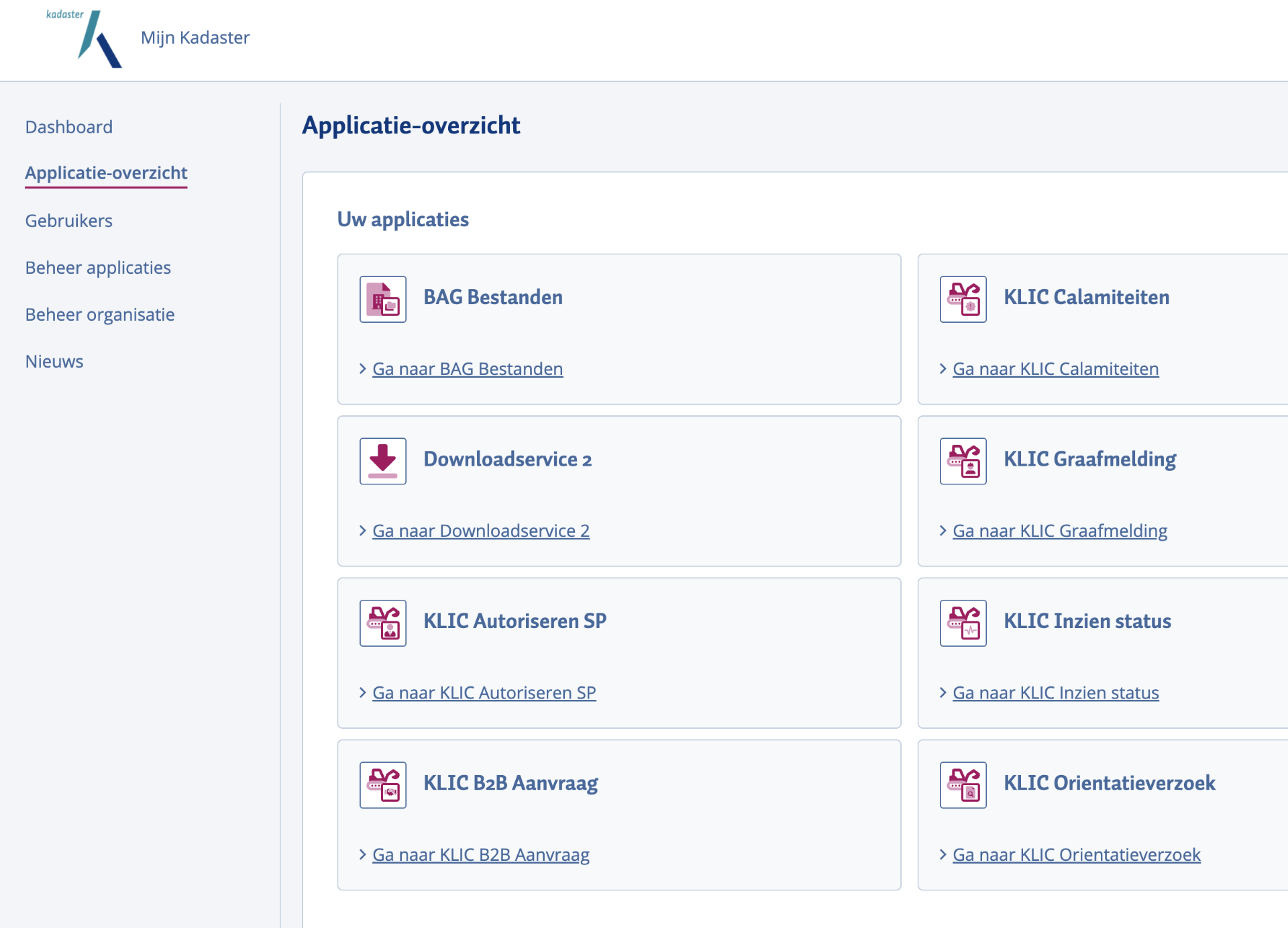Follow the Ga naar KLIC Orientatieverzoek link
Image resolution: width=1288 pixels, height=928 pixels.
pos(1077,855)
